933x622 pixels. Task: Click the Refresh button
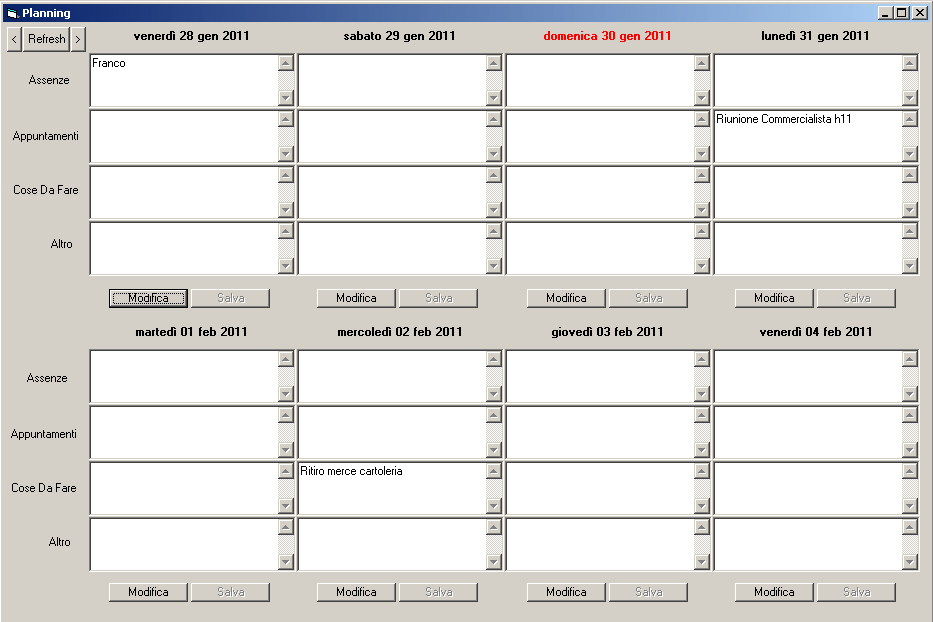[46, 39]
